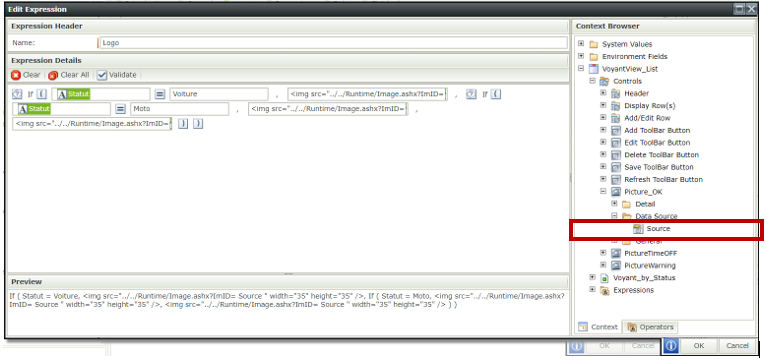Confirm the expression with the OK button
Screen dimensions: 766x362
699,346
